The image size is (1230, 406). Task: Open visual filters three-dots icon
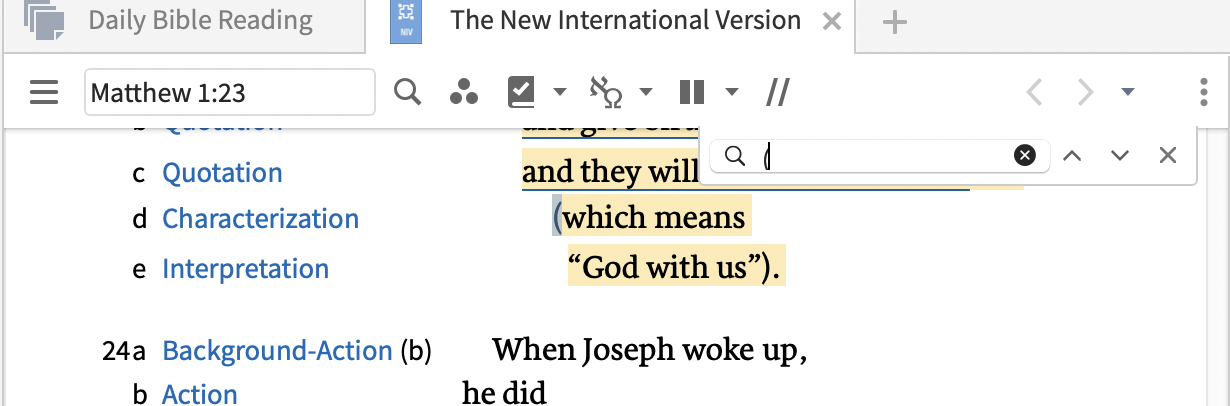[464, 93]
